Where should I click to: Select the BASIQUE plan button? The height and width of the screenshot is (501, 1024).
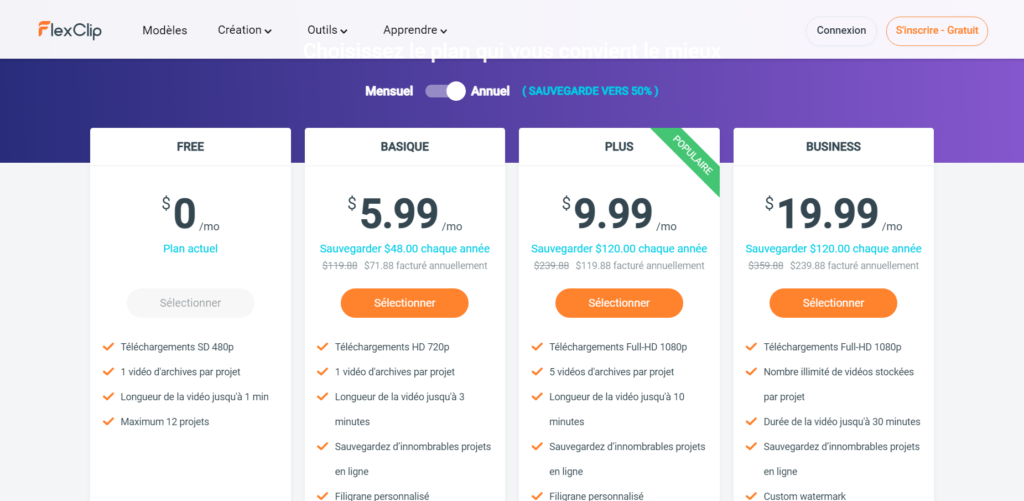coord(405,303)
